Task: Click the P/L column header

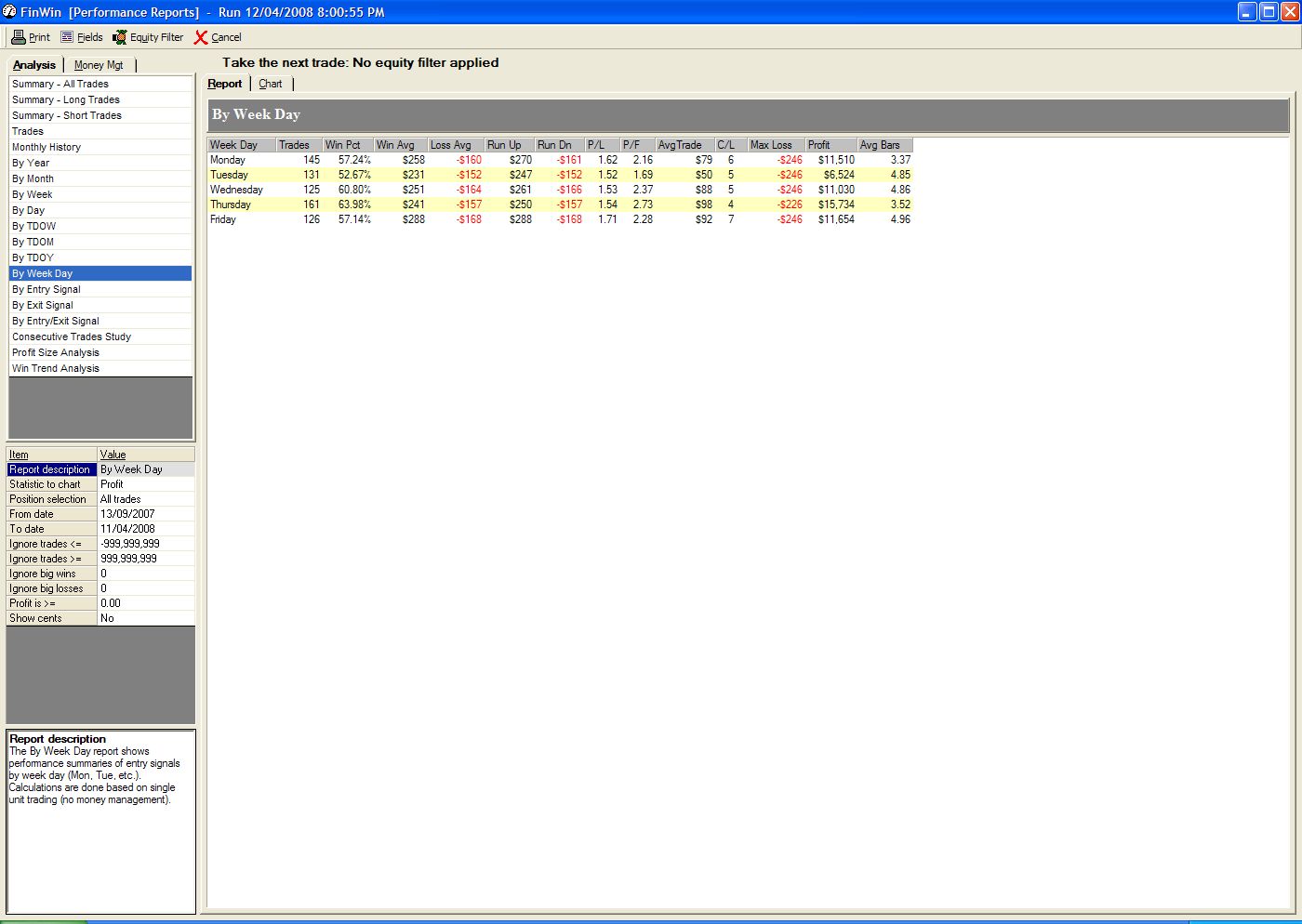Action: click(603, 145)
